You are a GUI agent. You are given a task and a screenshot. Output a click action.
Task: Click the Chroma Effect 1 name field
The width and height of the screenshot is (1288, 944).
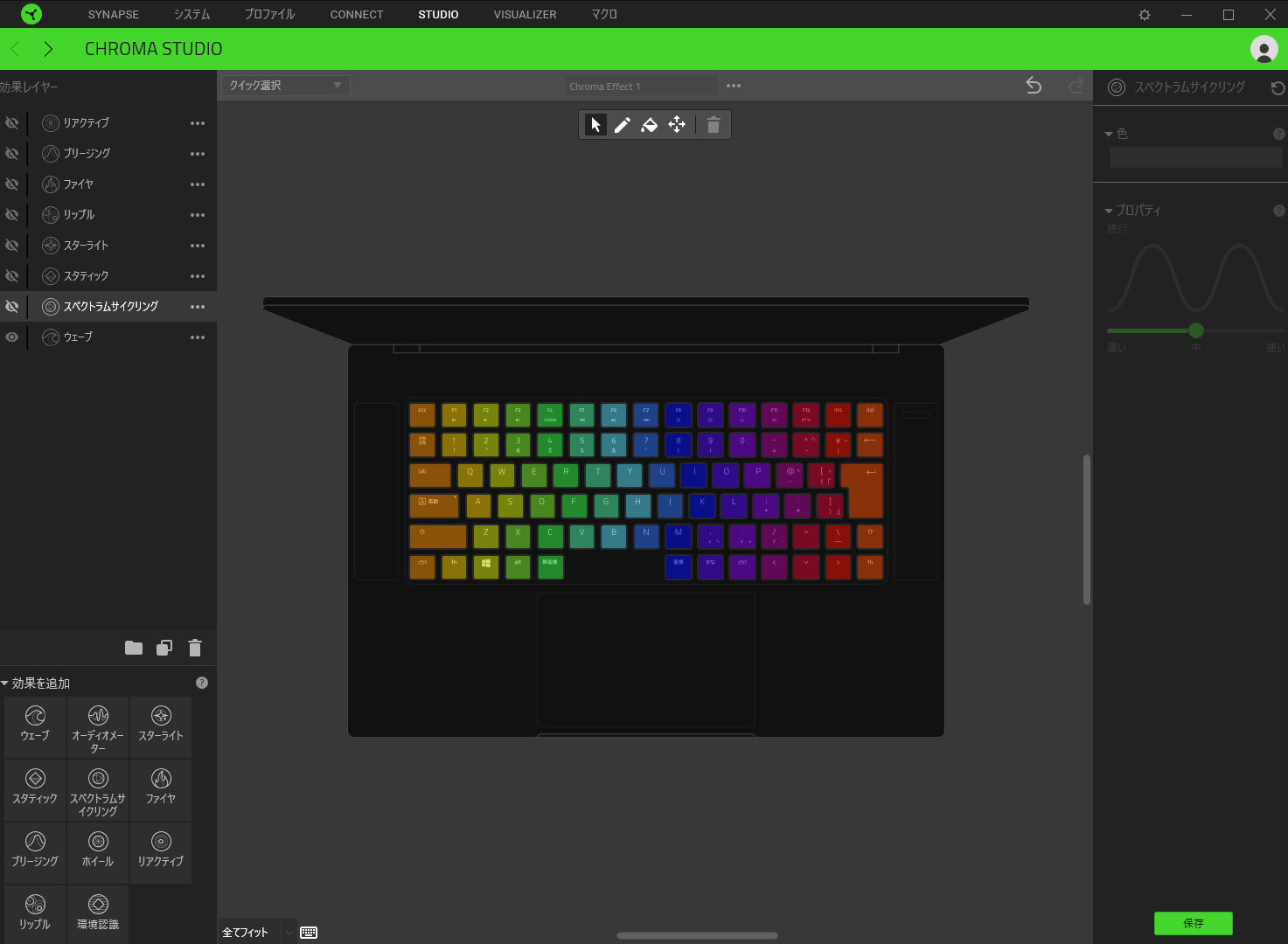coord(641,86)
